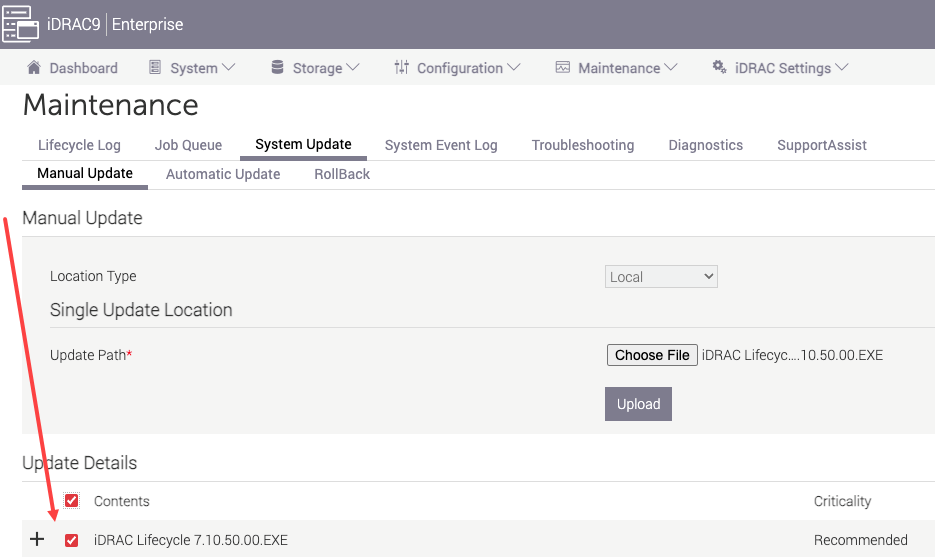
Task: Click the Dashboard home icon
Action: (34, 68)
